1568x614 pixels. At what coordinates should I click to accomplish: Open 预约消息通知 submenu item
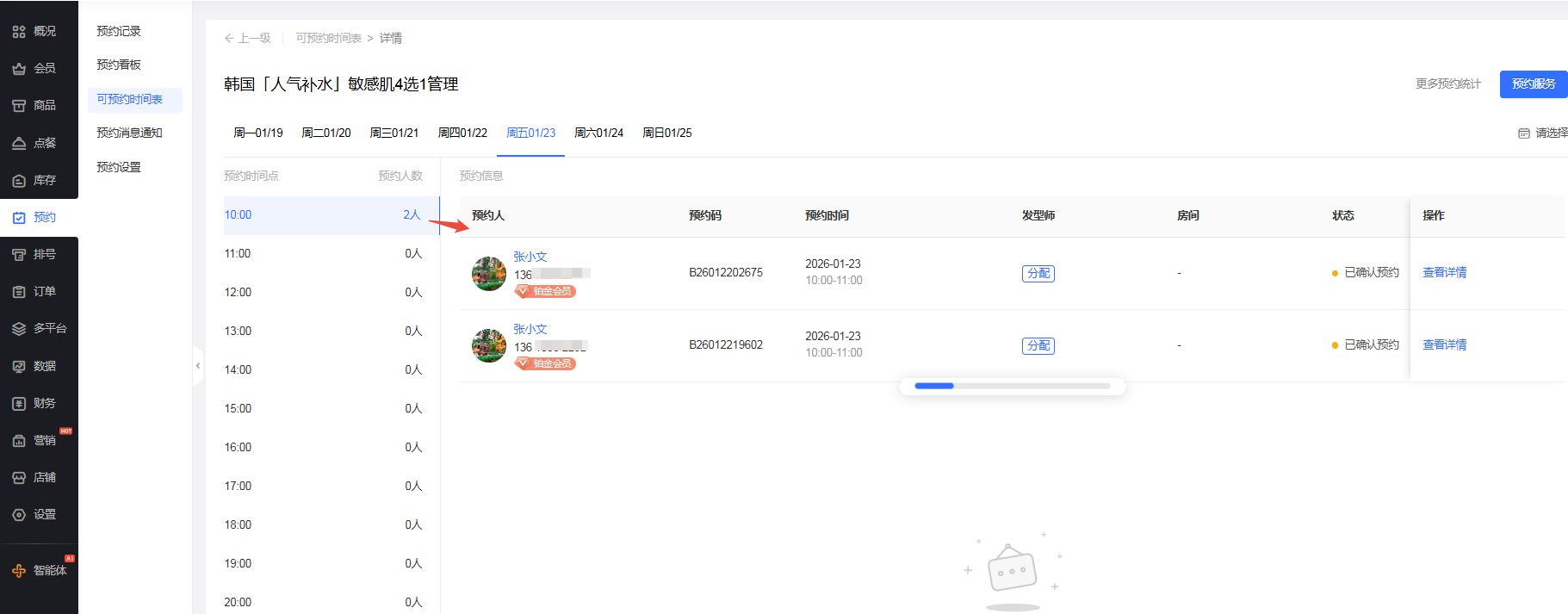[x=129, y=133]
